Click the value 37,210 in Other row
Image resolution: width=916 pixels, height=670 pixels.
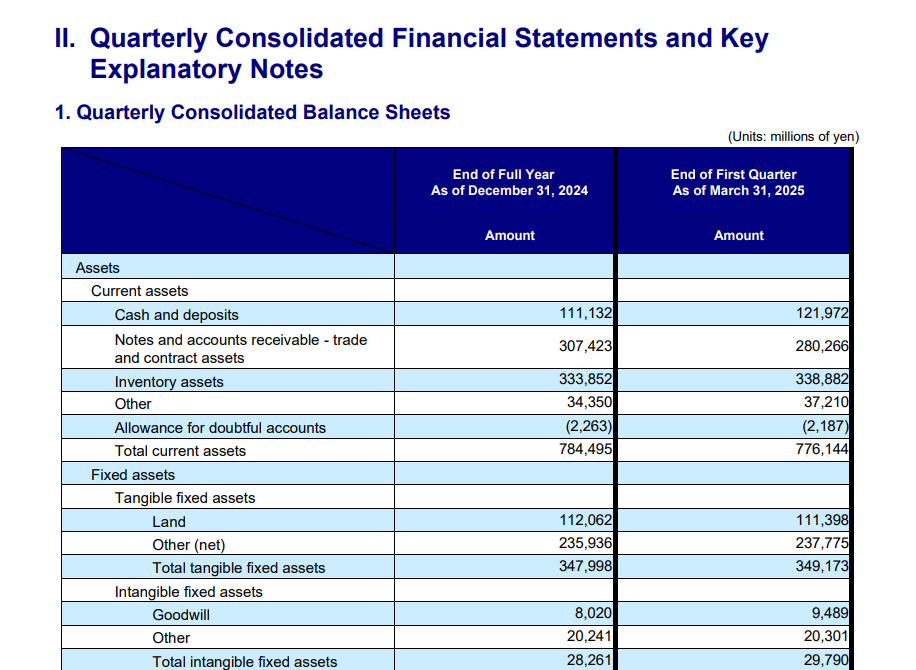pyautogui.click(x=826, y=402)
